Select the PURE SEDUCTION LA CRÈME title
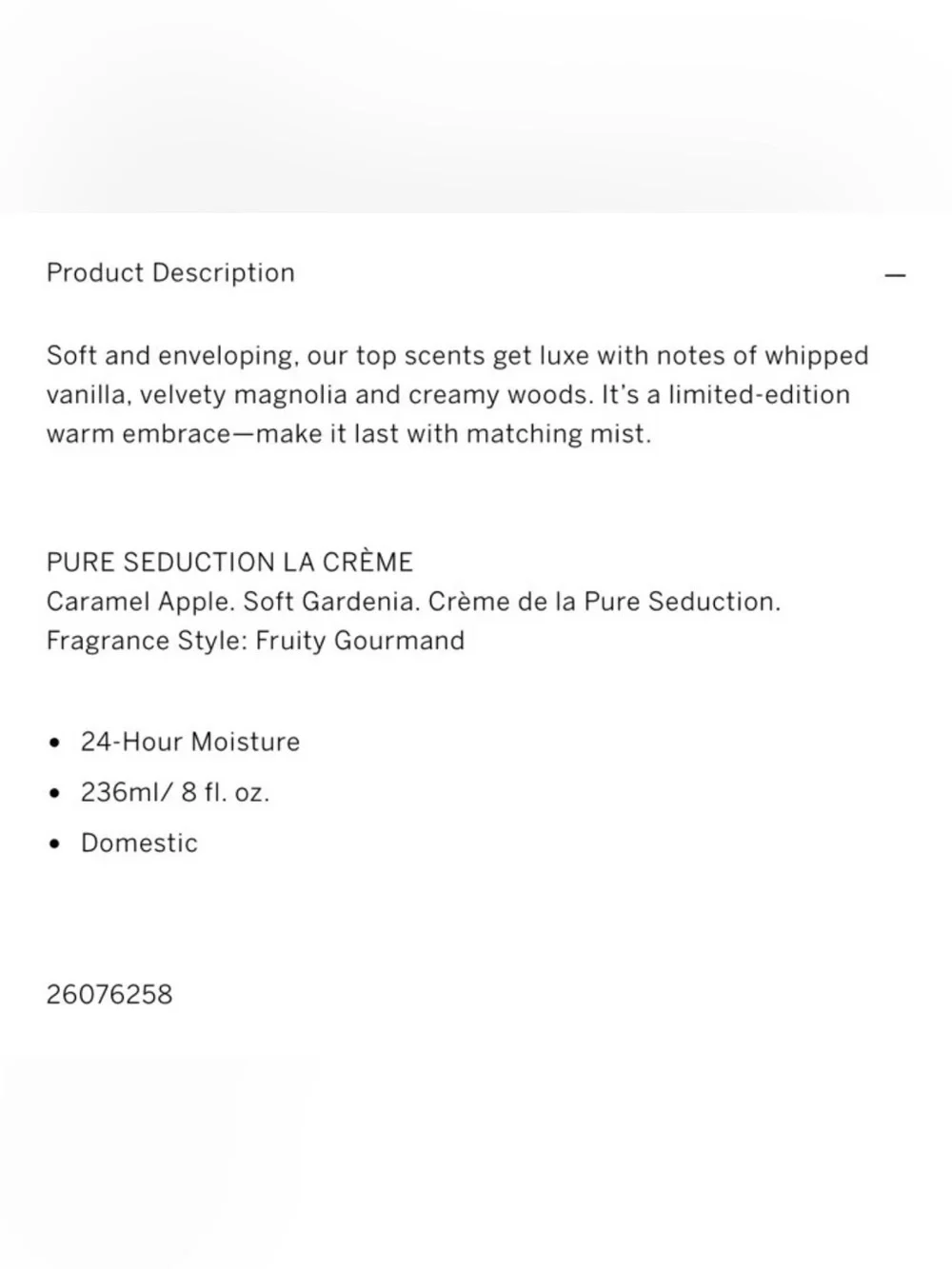952x1269 pixels. click(229, 562)
